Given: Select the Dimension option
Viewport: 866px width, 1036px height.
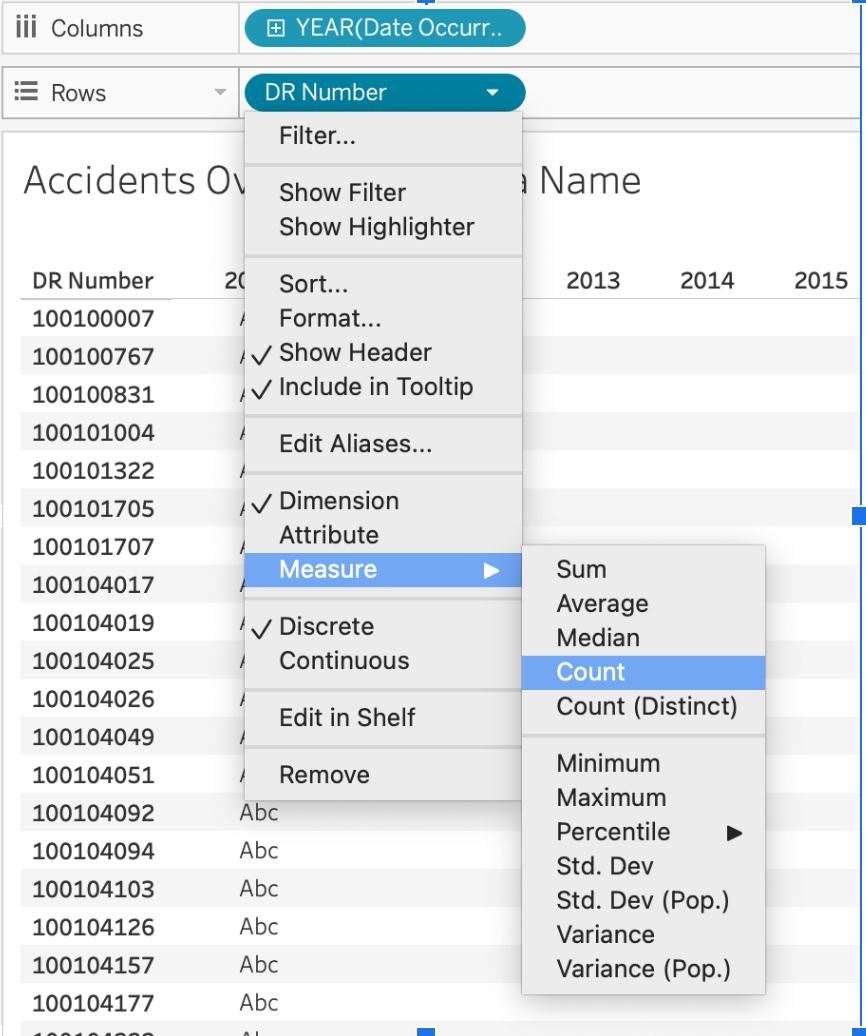Looking at the screenshot, I should click(x=383, y=501).
